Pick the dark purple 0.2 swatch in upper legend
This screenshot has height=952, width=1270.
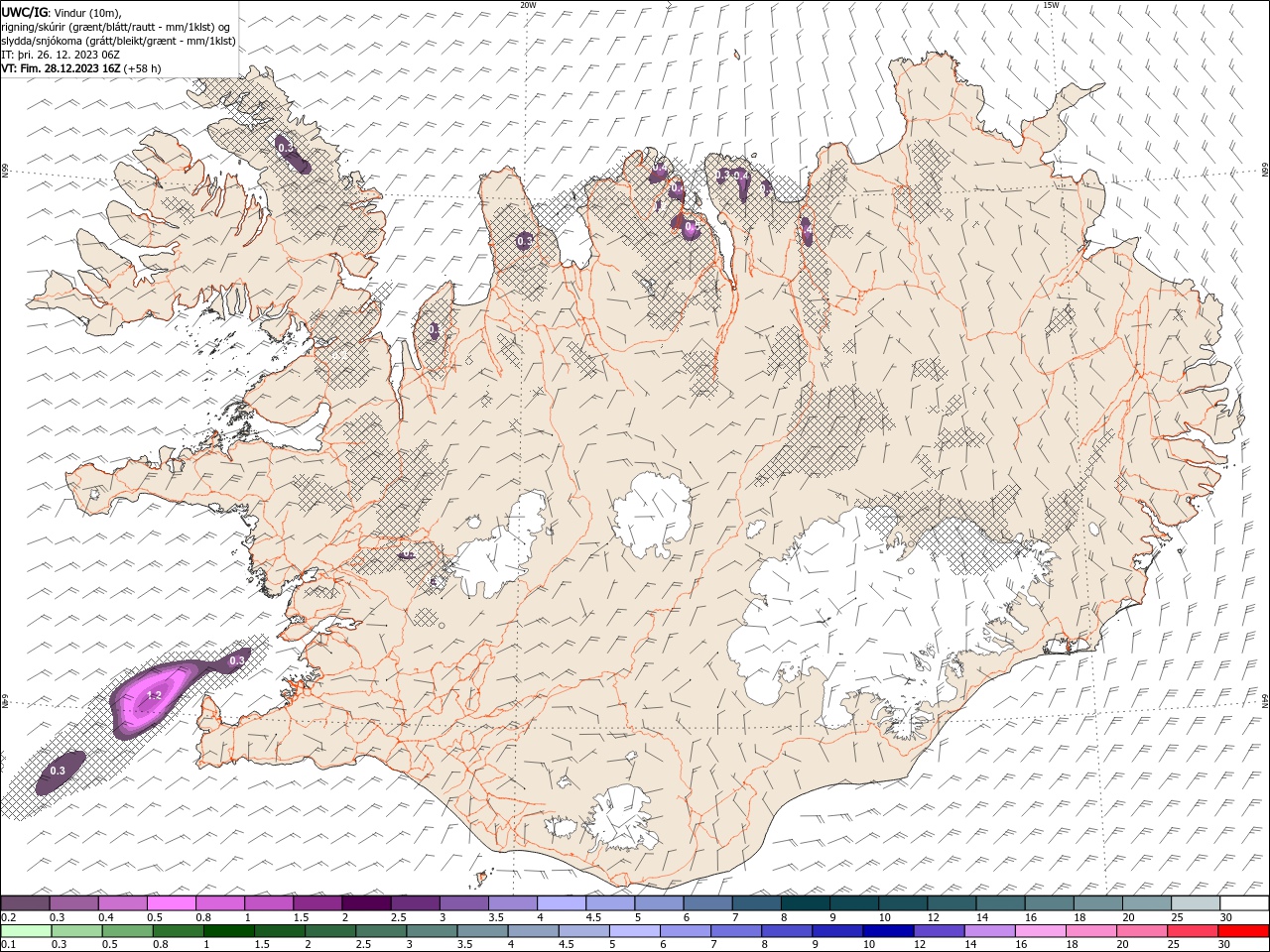[x=25, y=903]
